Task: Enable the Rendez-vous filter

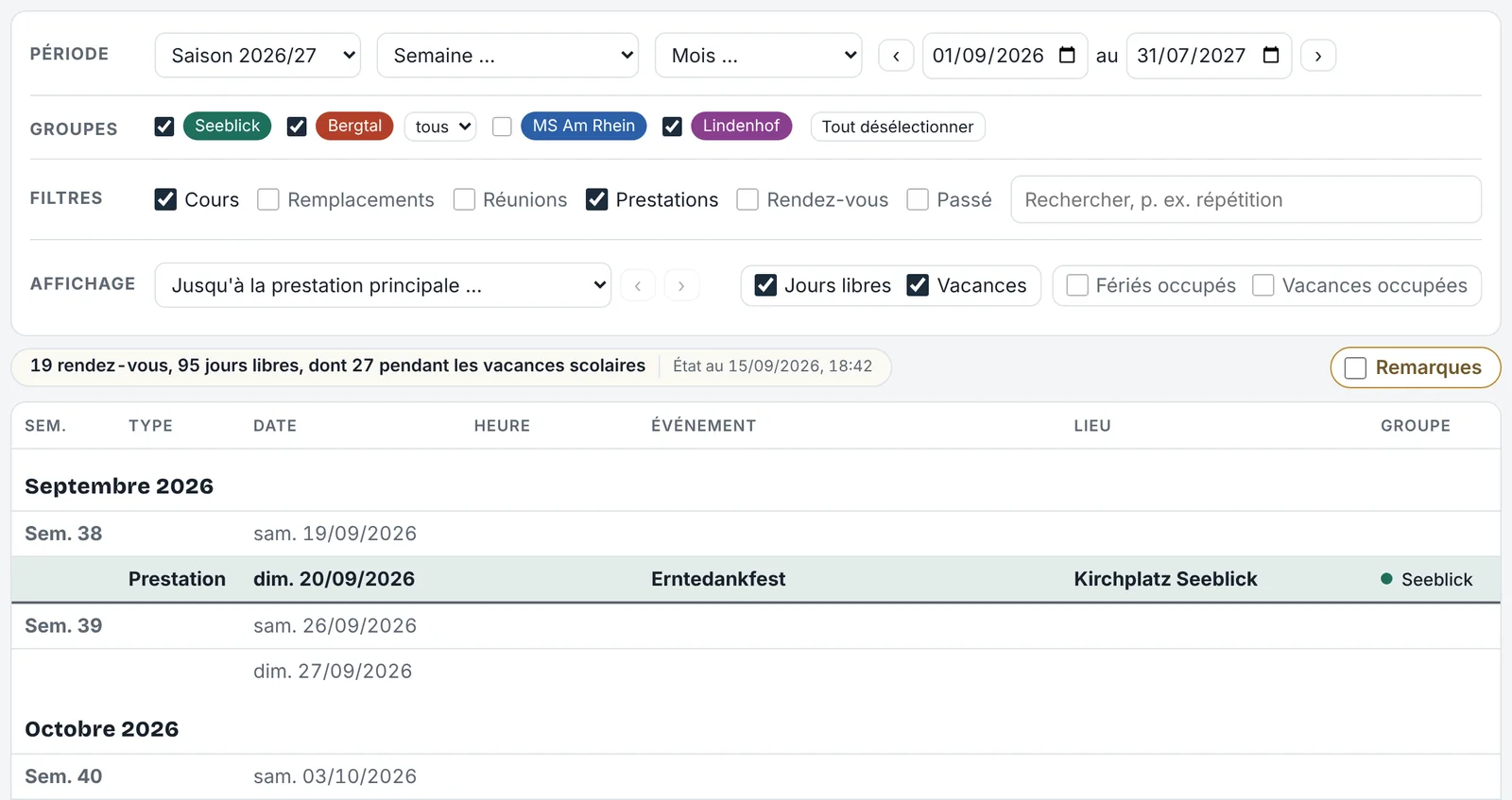Action: pyautogui.click(x=747, y=199)
